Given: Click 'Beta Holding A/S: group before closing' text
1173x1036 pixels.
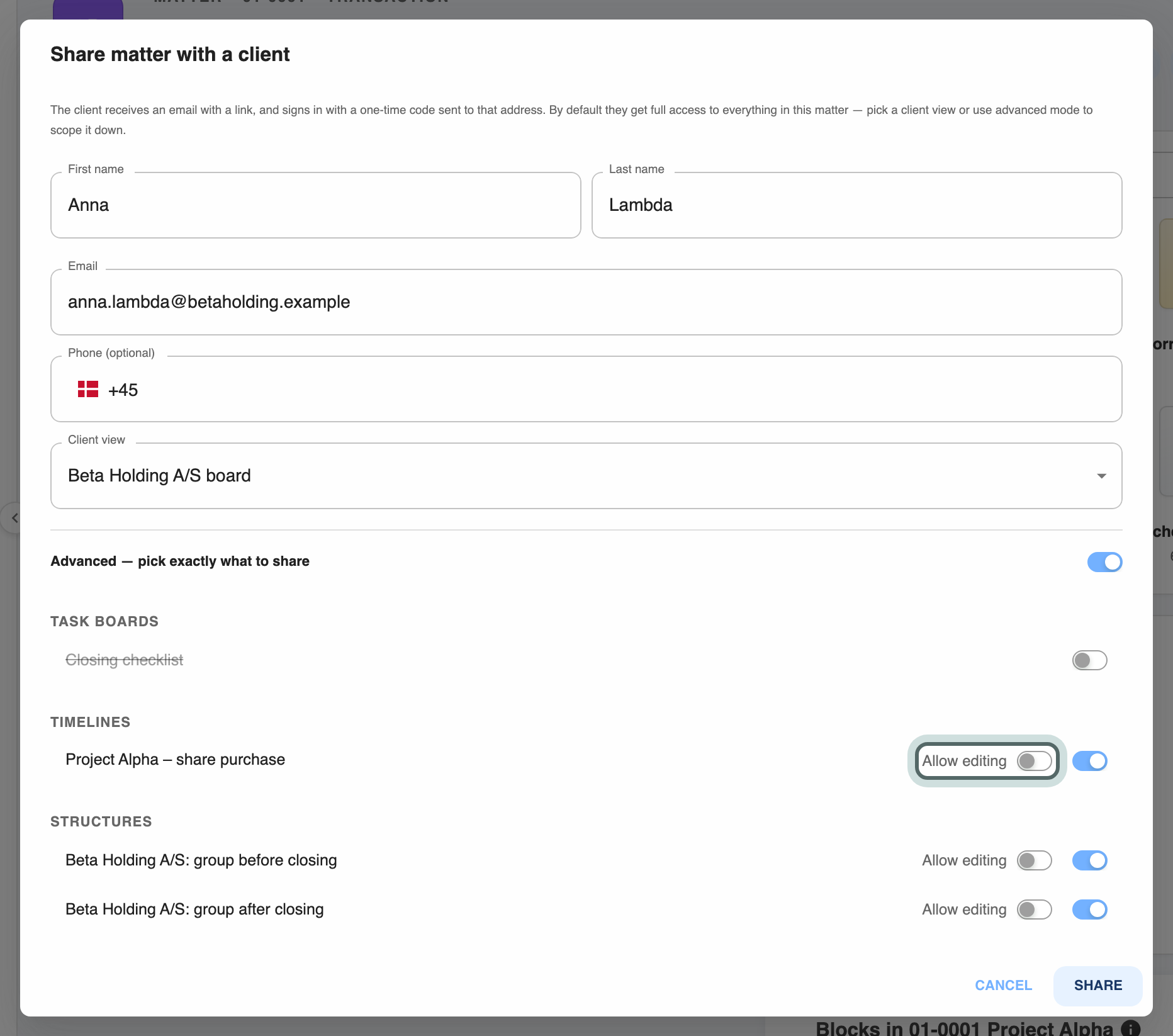Looking at the screenshot, I should pyautogui.click(x=201, y=860).
